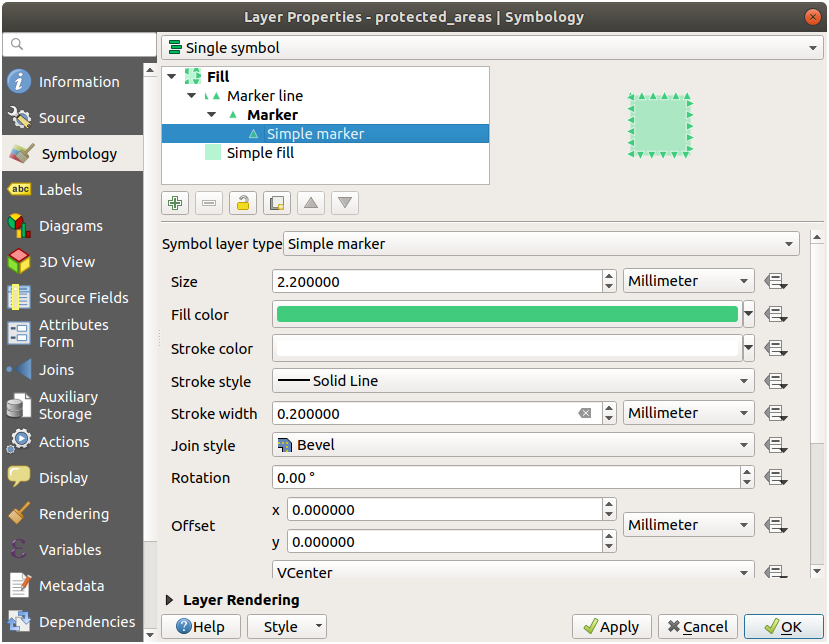Open data-defined override for Size
The width and height of the screenshot is (829, 644).
tap(776, 281)
